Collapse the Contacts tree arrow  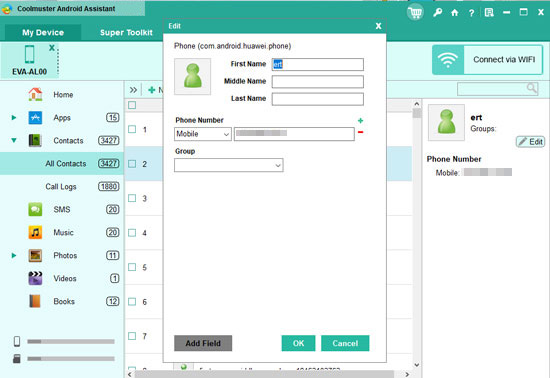point(14,140)
